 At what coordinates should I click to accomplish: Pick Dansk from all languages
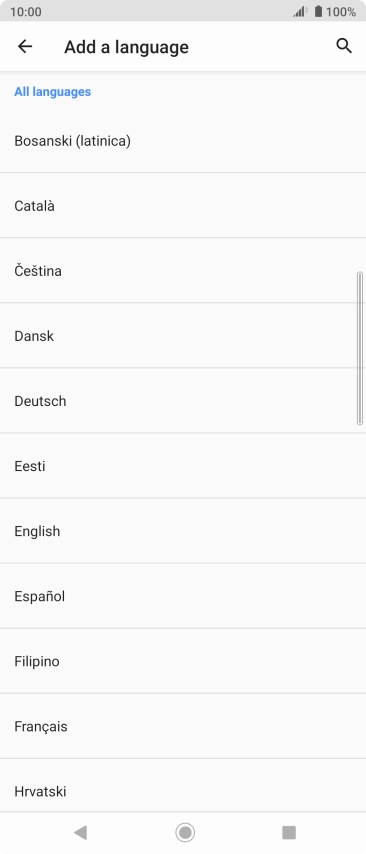(183, 336)
